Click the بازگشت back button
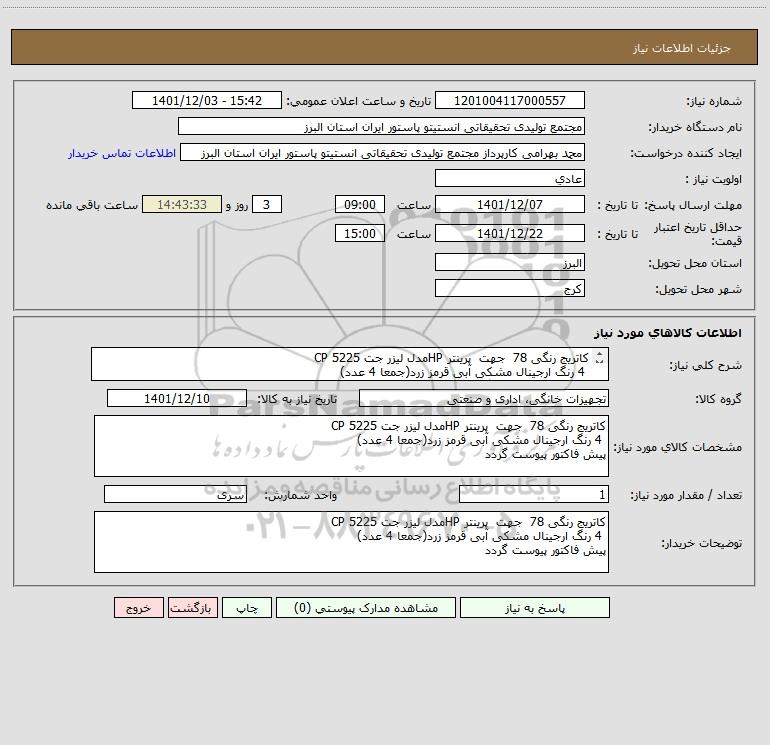The image size is (770, 745). tap(193, 608)
